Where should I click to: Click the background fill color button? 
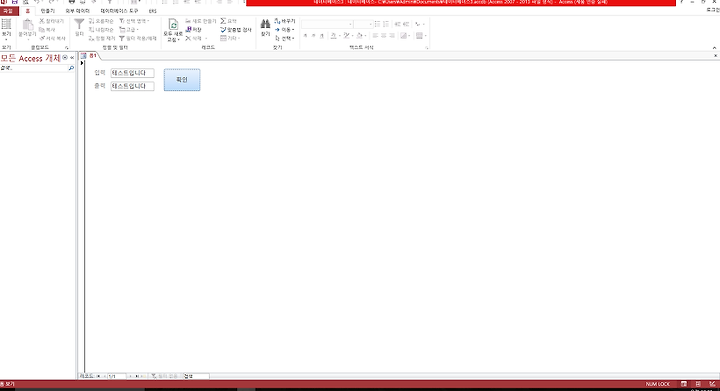click(359, 36)
